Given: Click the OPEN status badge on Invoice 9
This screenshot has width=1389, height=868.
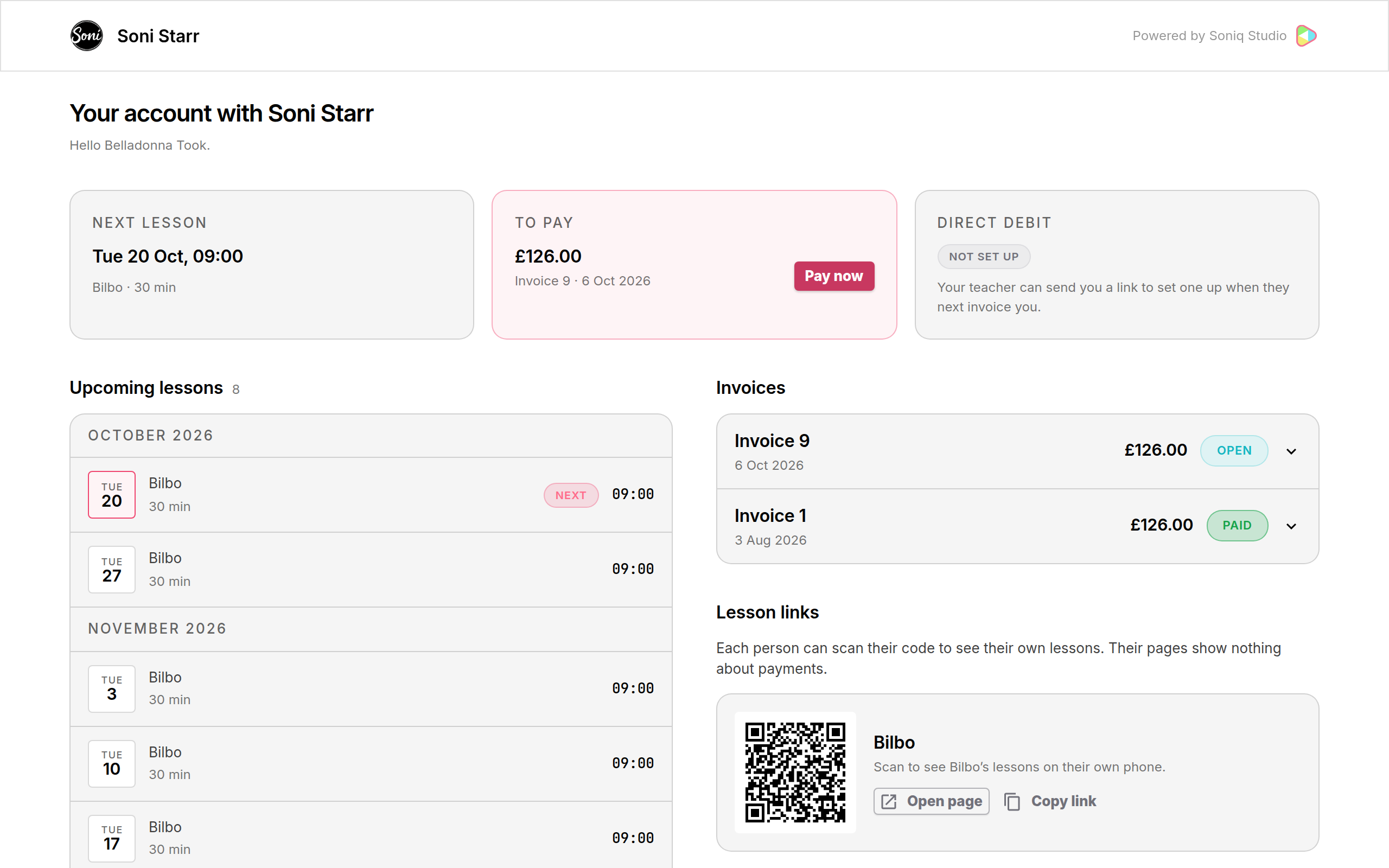Looking at the screenshot, I should (x=1234, y=451).
